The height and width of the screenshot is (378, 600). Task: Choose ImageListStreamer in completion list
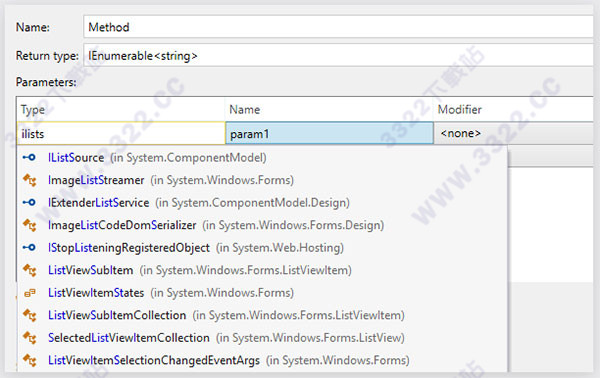(x=262, y=180)
